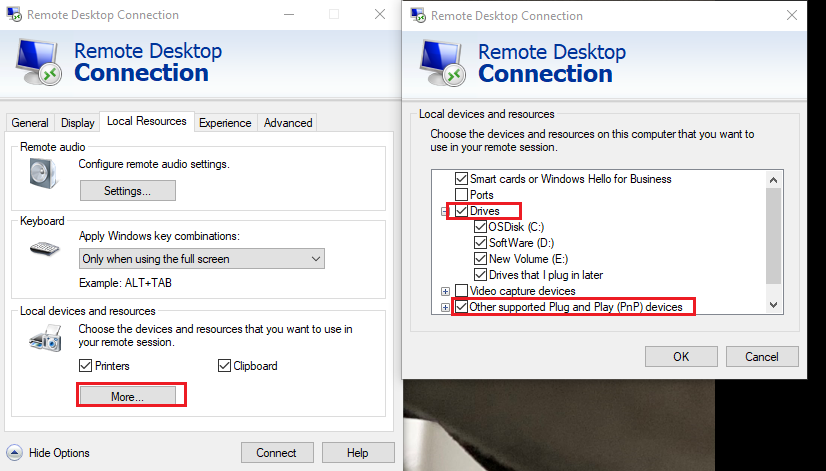Toggle the Printers checkbox
The width and height of the screenshot is (826, 471).
(85, 366)
